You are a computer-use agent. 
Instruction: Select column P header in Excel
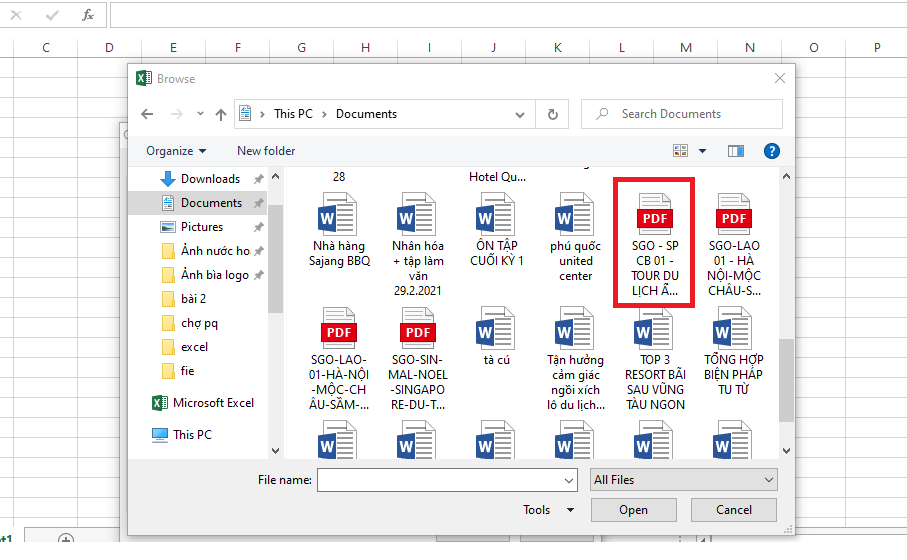(x=876, y=47)
